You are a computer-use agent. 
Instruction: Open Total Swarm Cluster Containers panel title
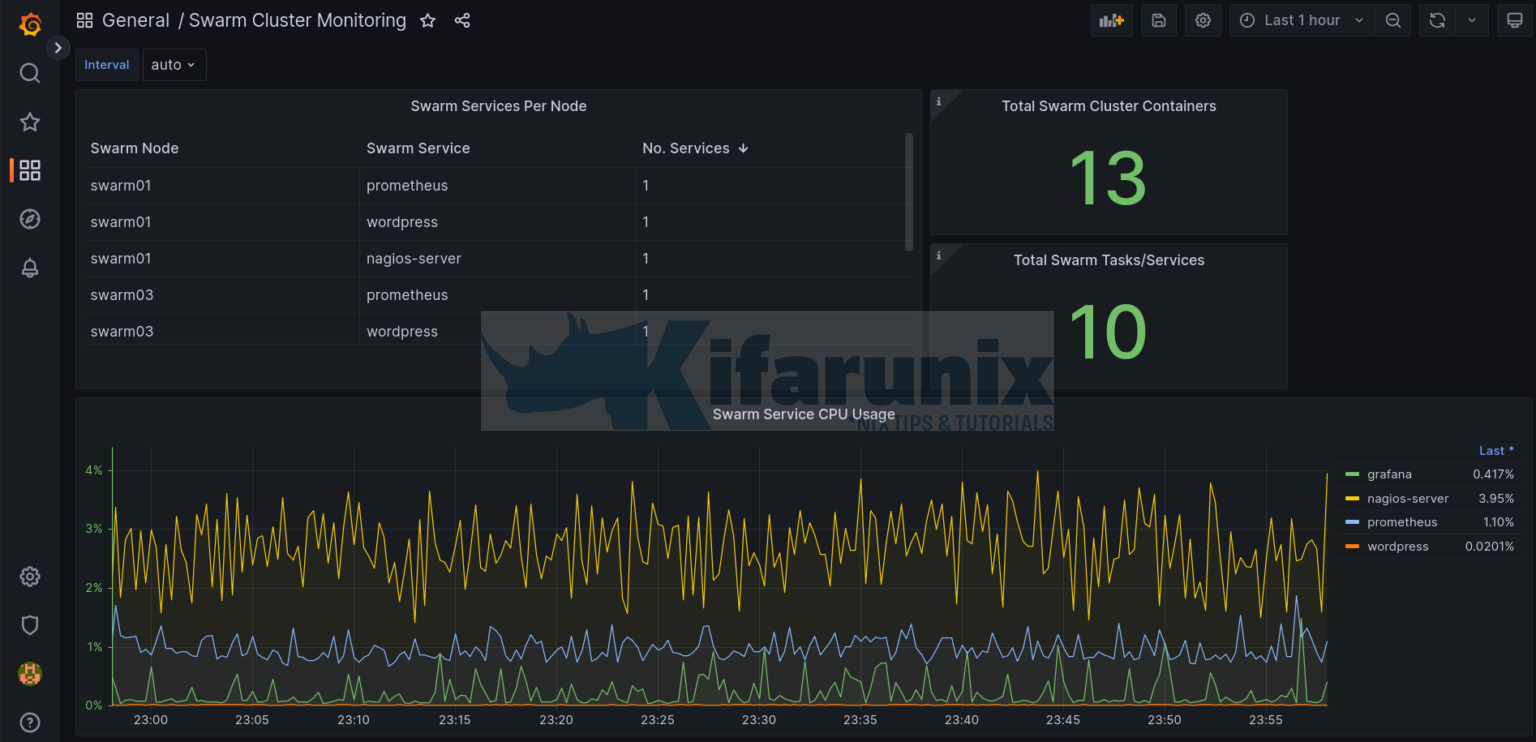click(1109, 106)
